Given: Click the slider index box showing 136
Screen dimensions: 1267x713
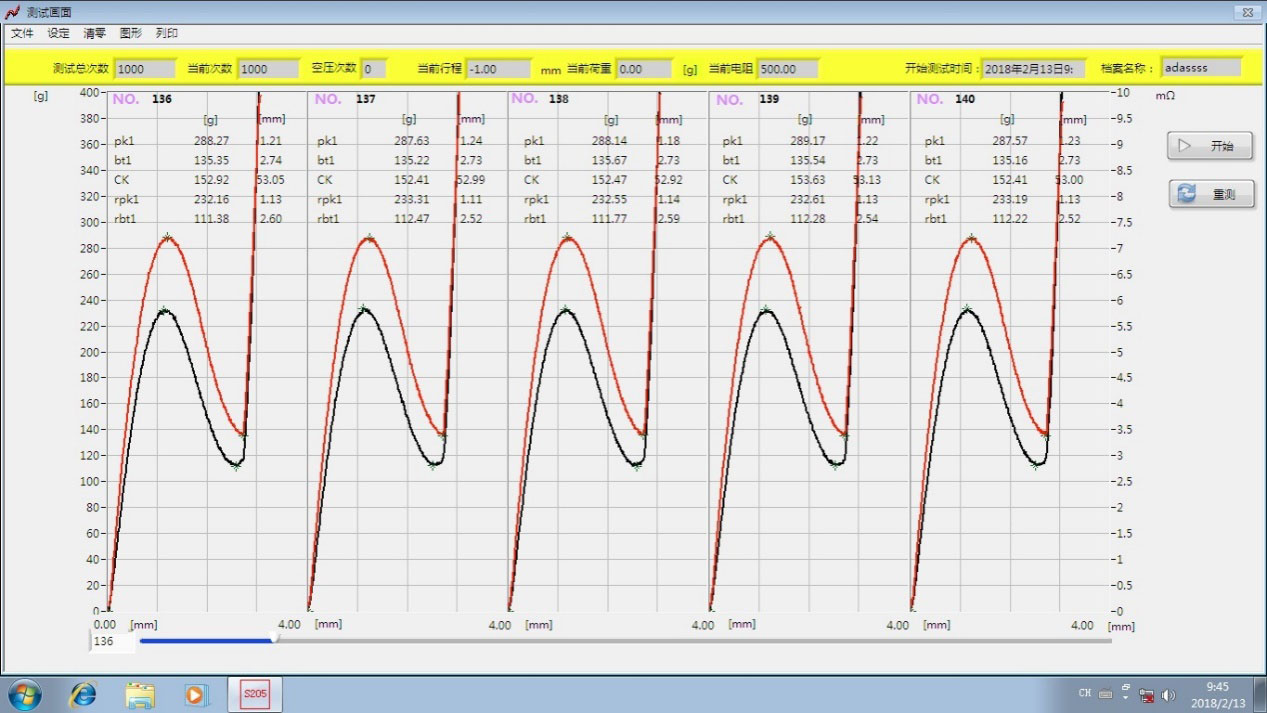Looking at the screenshot, I should click(112, 641).
